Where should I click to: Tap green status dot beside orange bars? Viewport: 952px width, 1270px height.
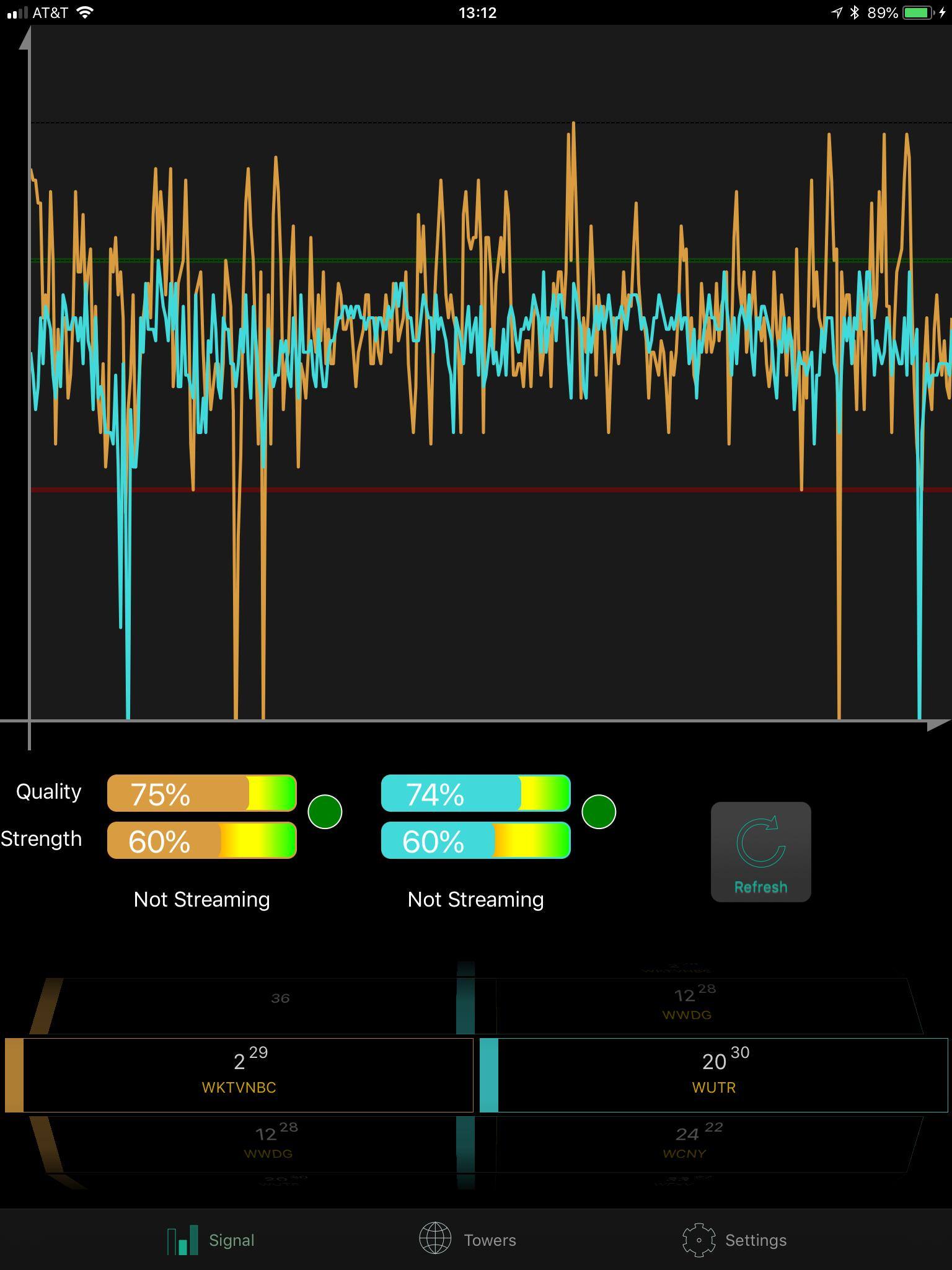325,812
